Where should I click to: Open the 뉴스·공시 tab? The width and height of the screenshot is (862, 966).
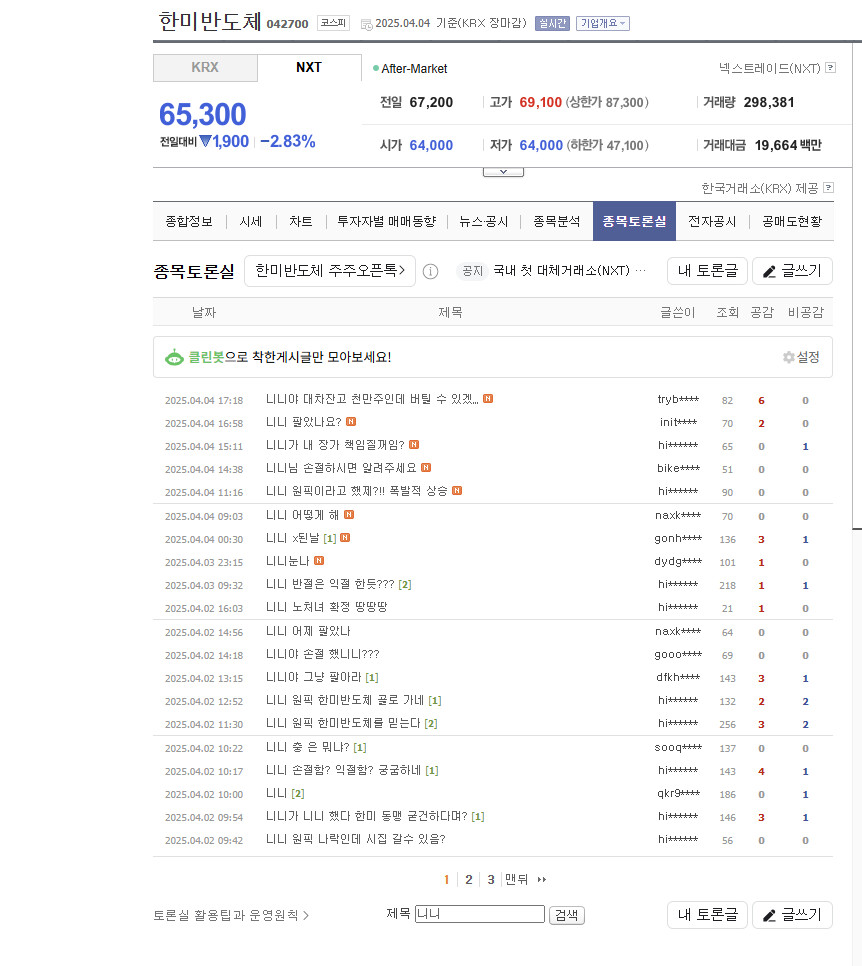[484, 221]
